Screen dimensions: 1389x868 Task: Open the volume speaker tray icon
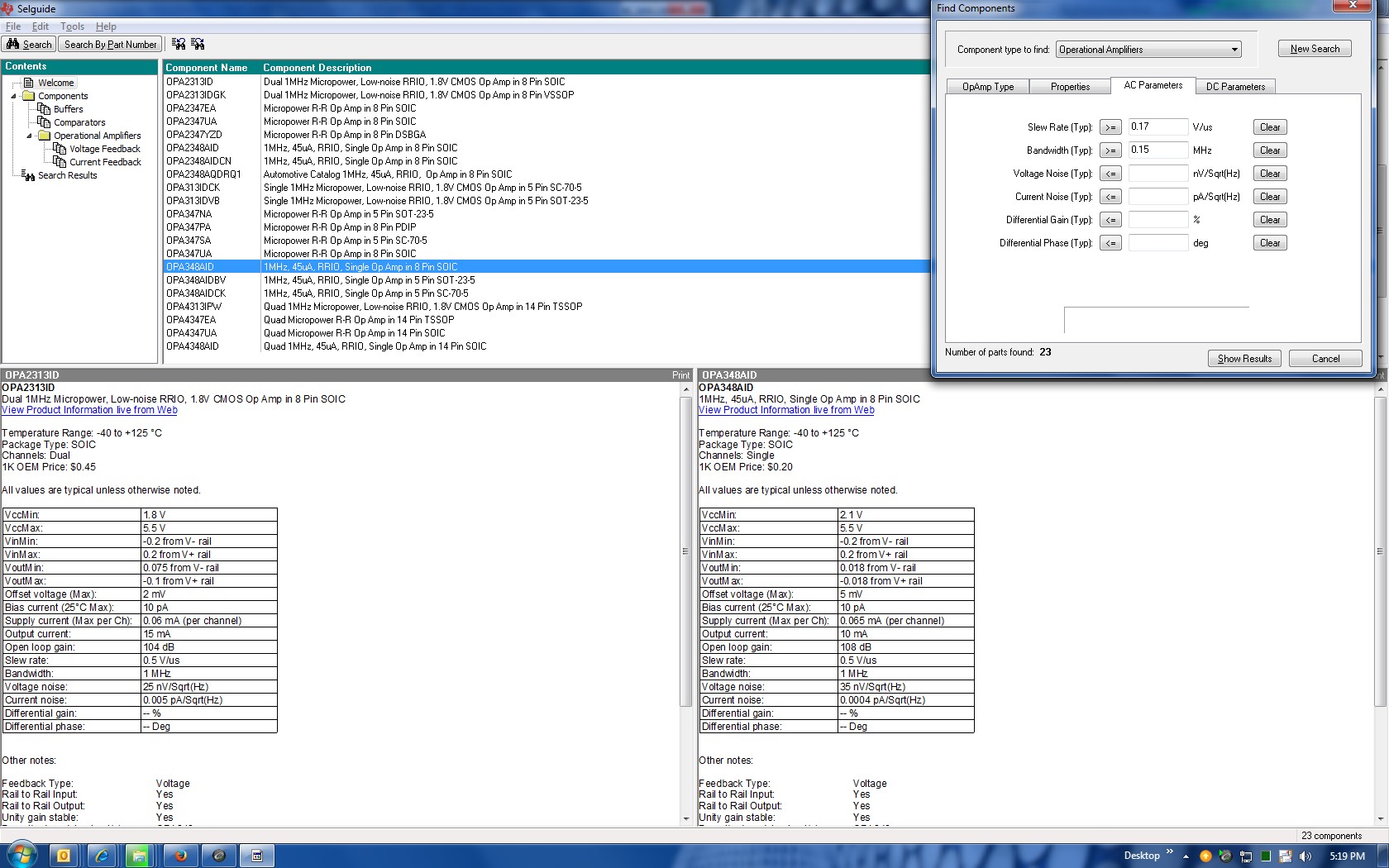1305,856
